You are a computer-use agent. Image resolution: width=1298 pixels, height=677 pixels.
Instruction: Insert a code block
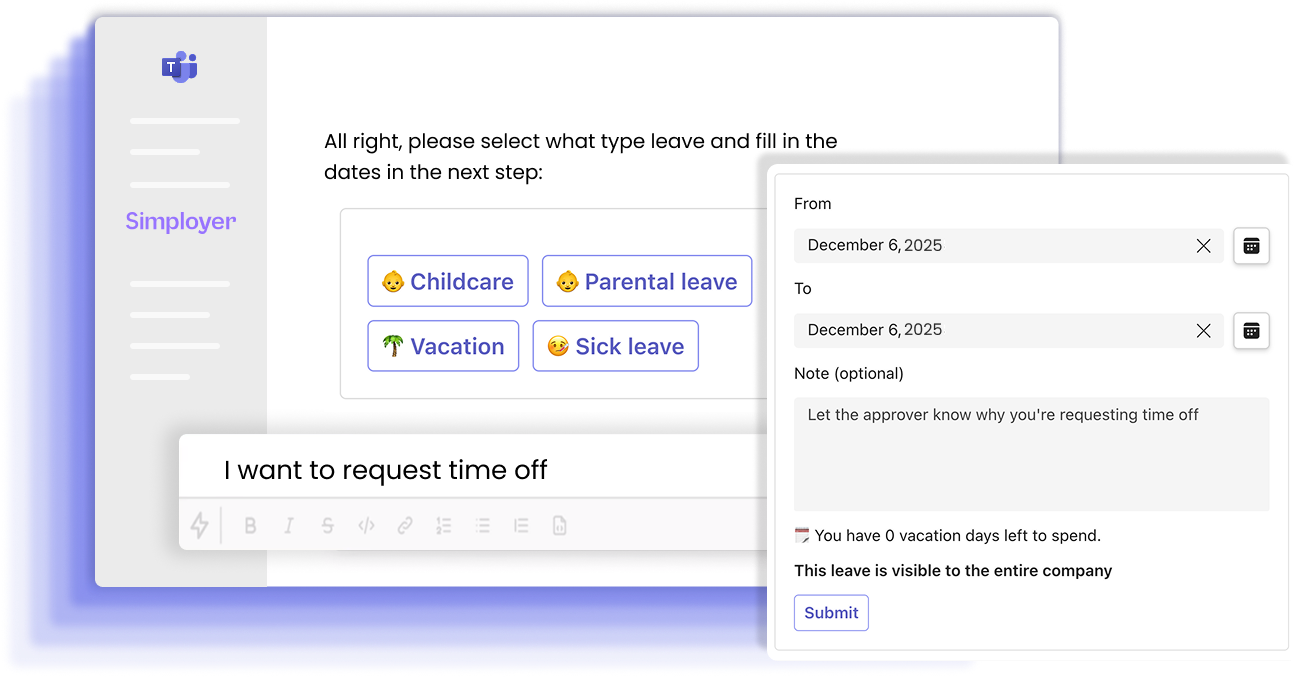[x=559, y=526]
